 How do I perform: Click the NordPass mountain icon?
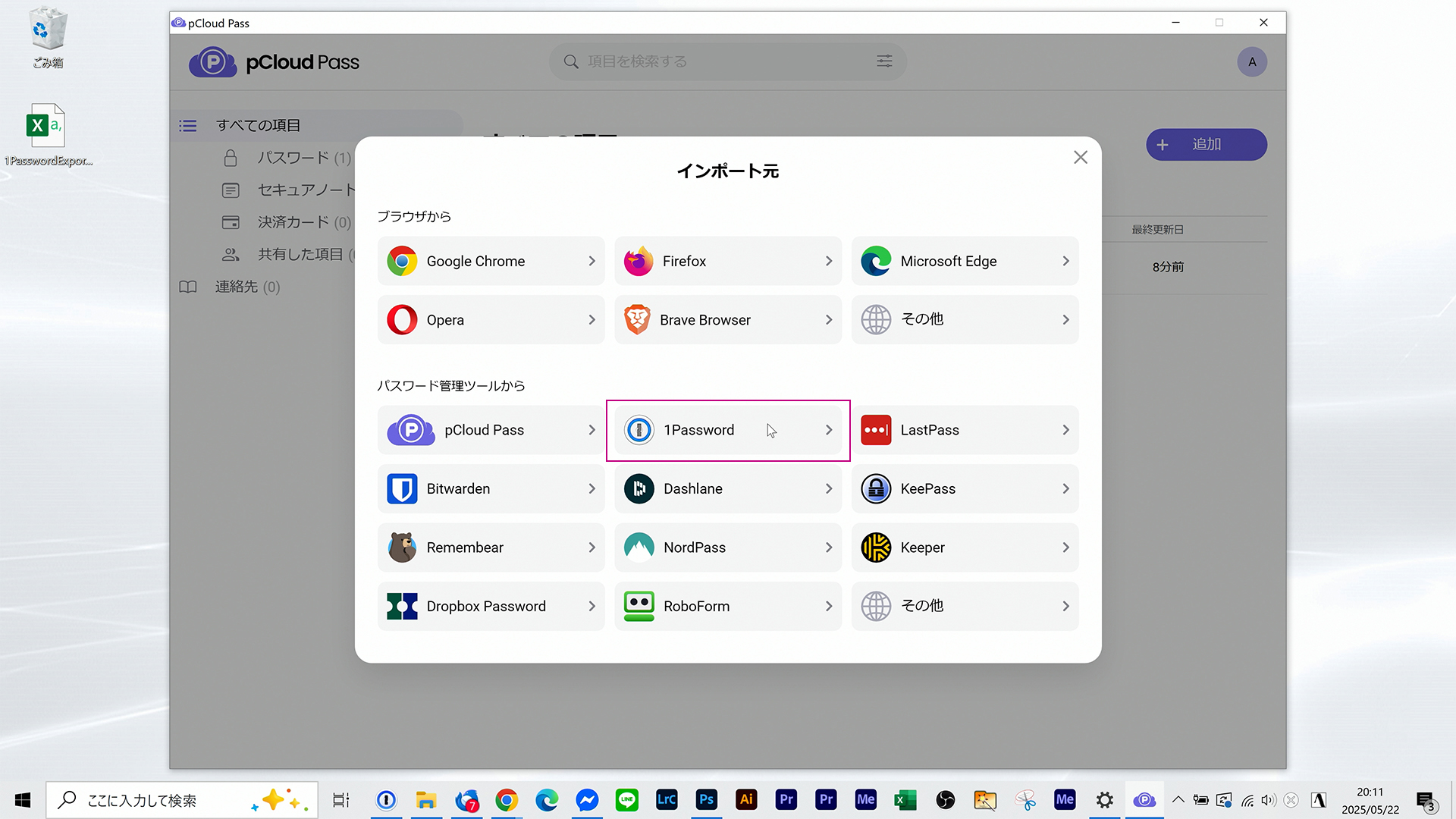(x=639, y=548)
